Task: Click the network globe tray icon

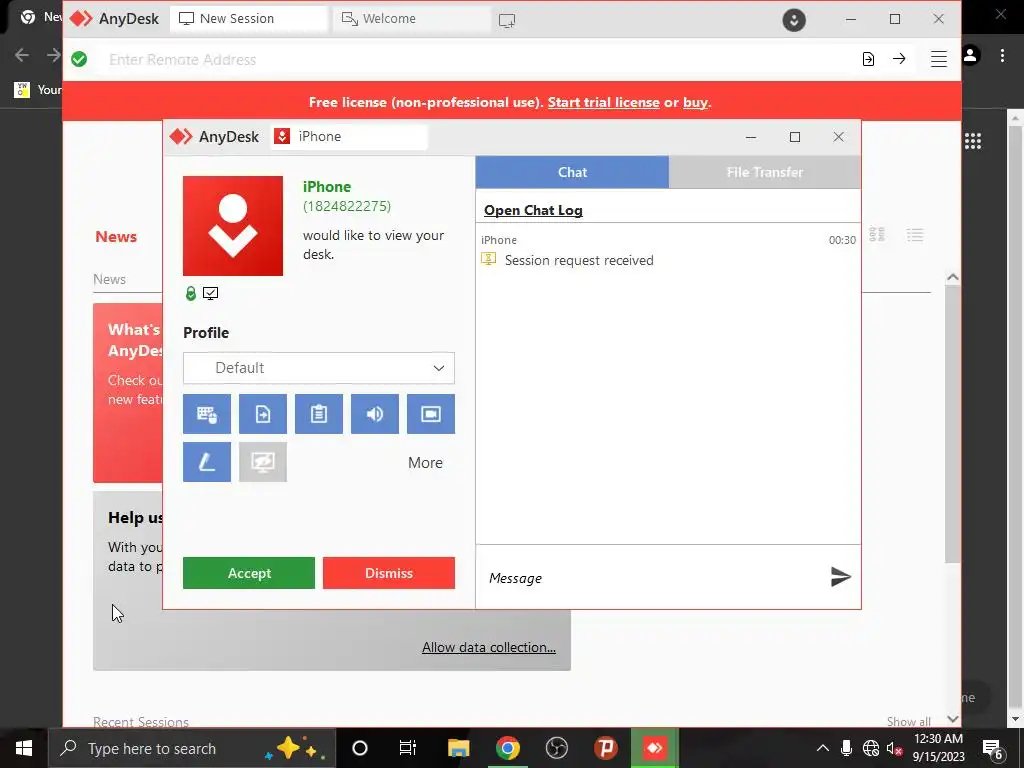Action: point(871,748)
